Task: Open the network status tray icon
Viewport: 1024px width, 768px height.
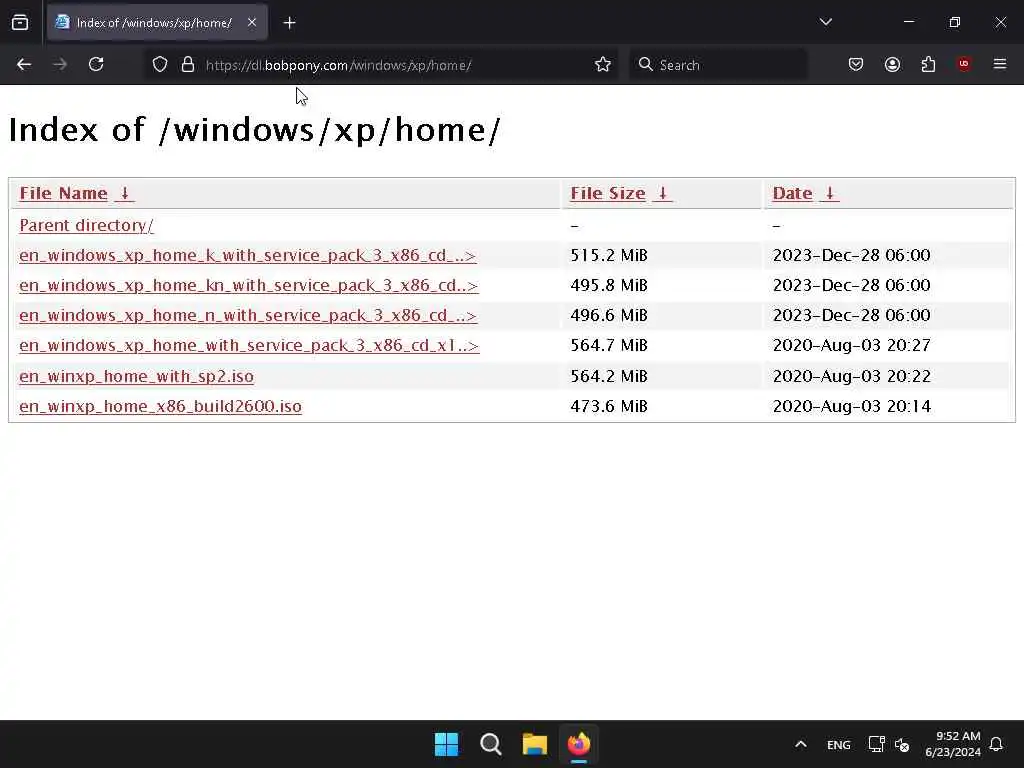Action: pyautogui.click(x=876, y=744)
